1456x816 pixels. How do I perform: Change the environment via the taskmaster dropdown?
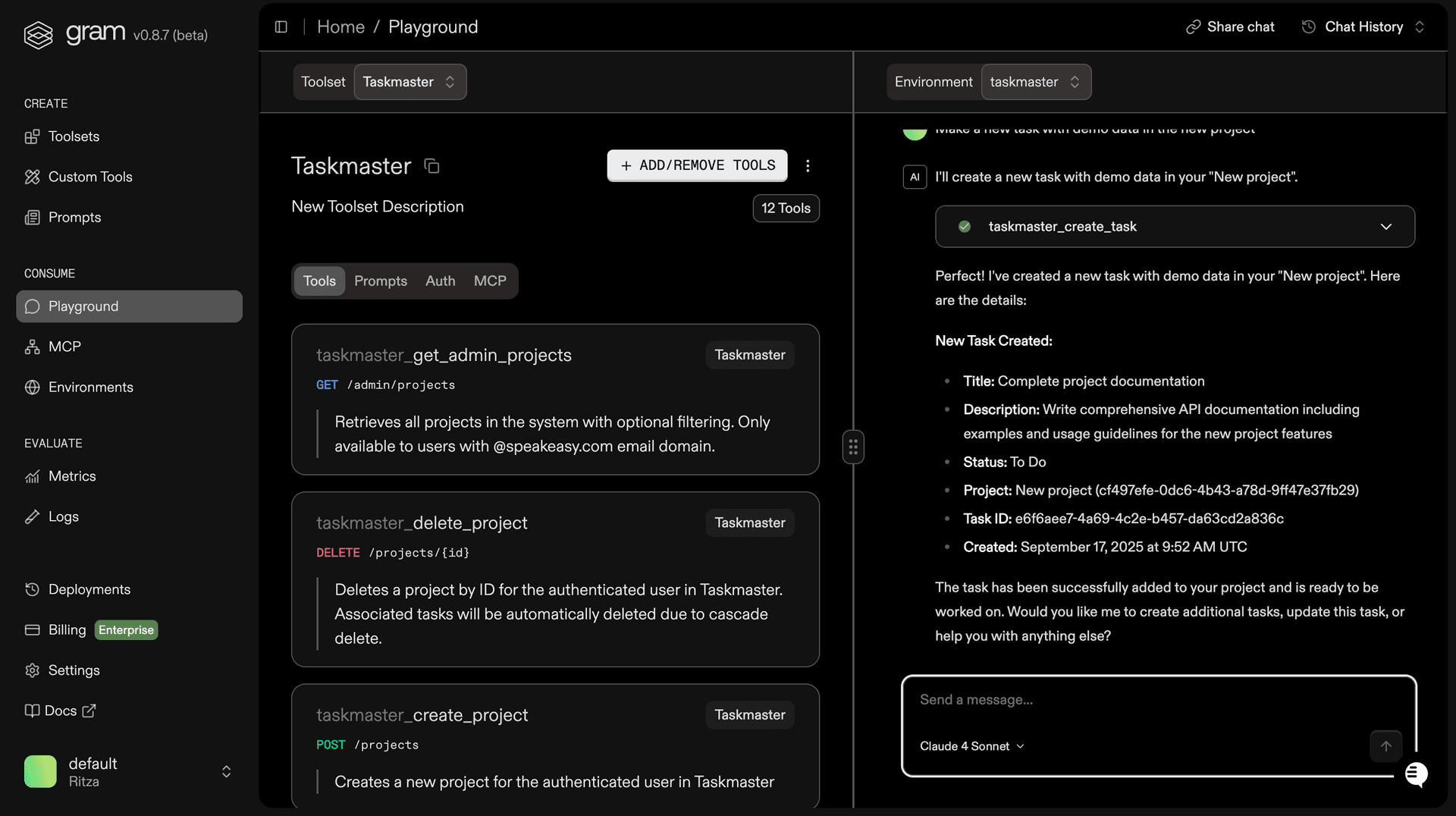coord(1036,82)
